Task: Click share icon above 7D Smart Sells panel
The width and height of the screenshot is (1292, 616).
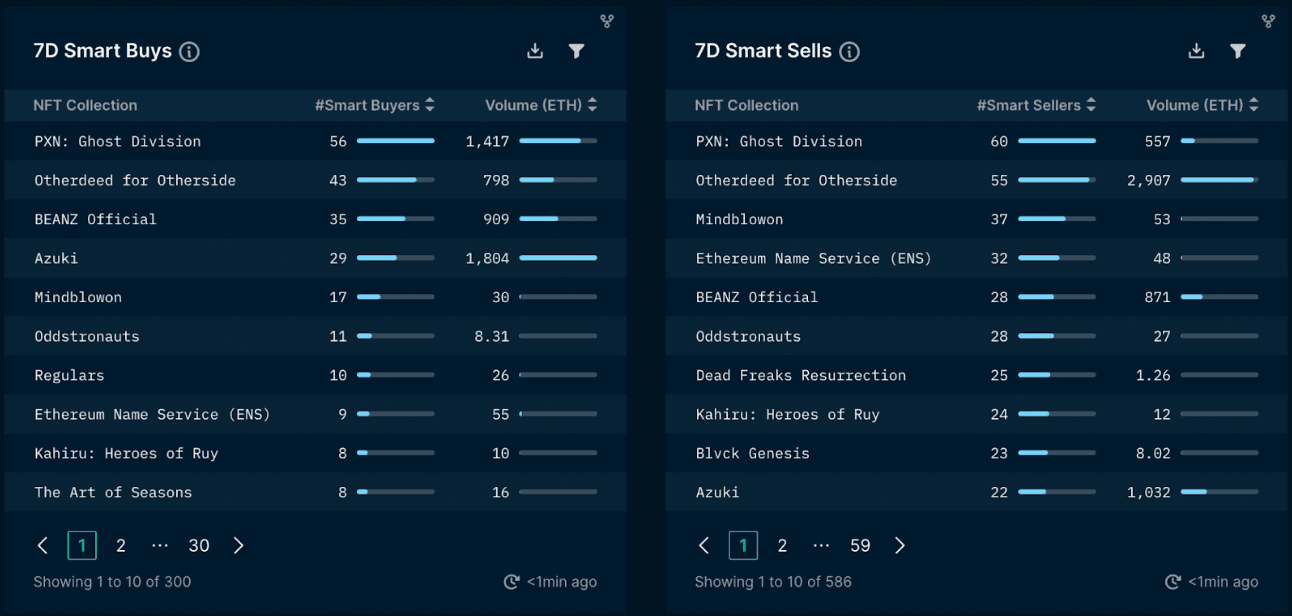Action: tap(1268, 21)
